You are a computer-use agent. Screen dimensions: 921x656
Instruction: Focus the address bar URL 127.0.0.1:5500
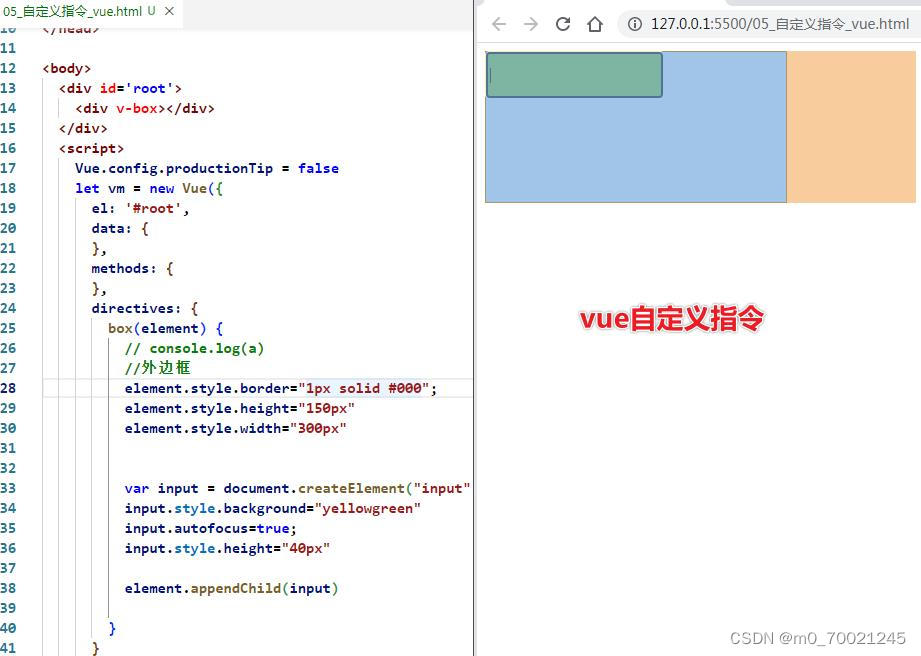(780, 24)
